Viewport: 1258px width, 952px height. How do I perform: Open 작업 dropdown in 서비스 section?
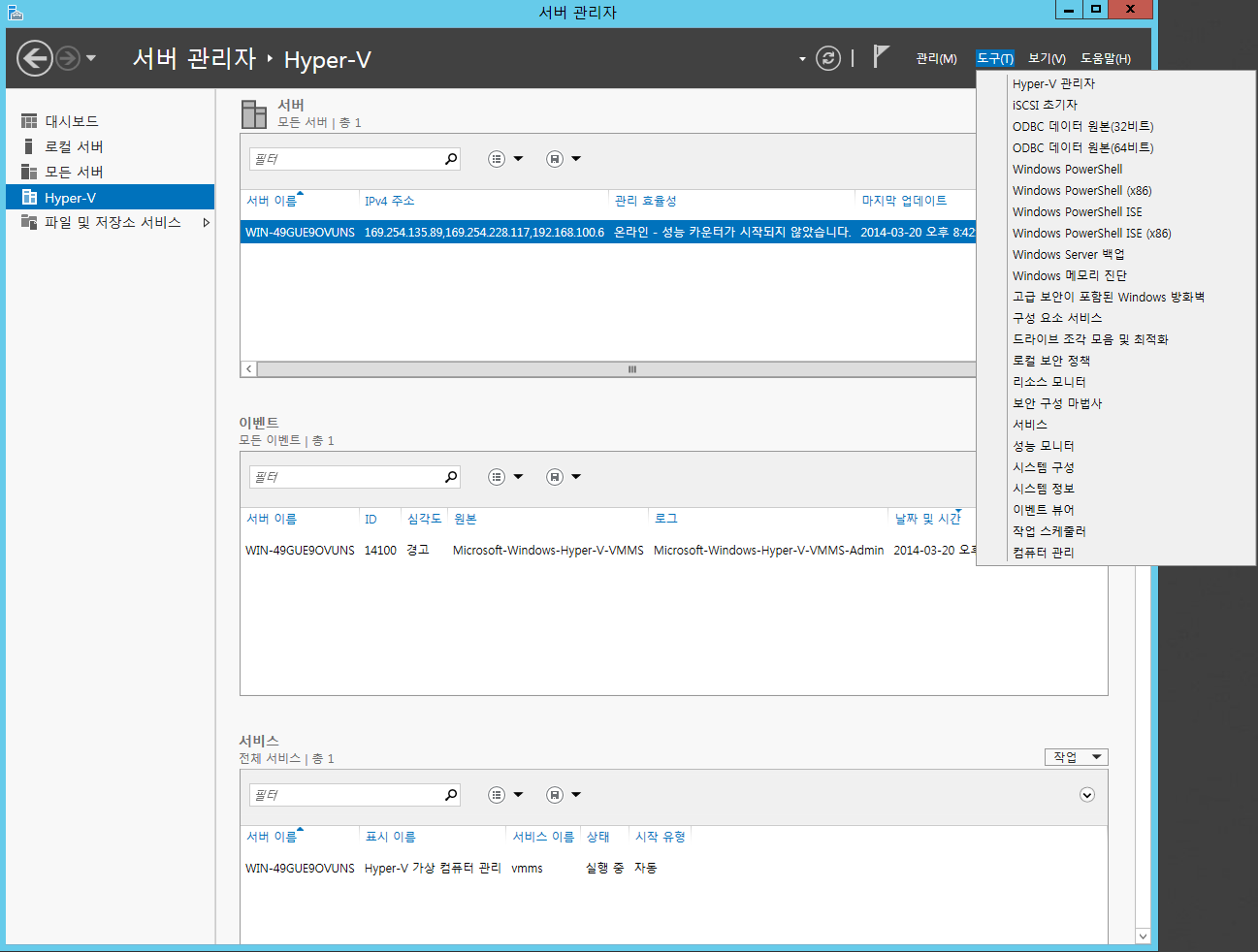tap(1077, 757)
